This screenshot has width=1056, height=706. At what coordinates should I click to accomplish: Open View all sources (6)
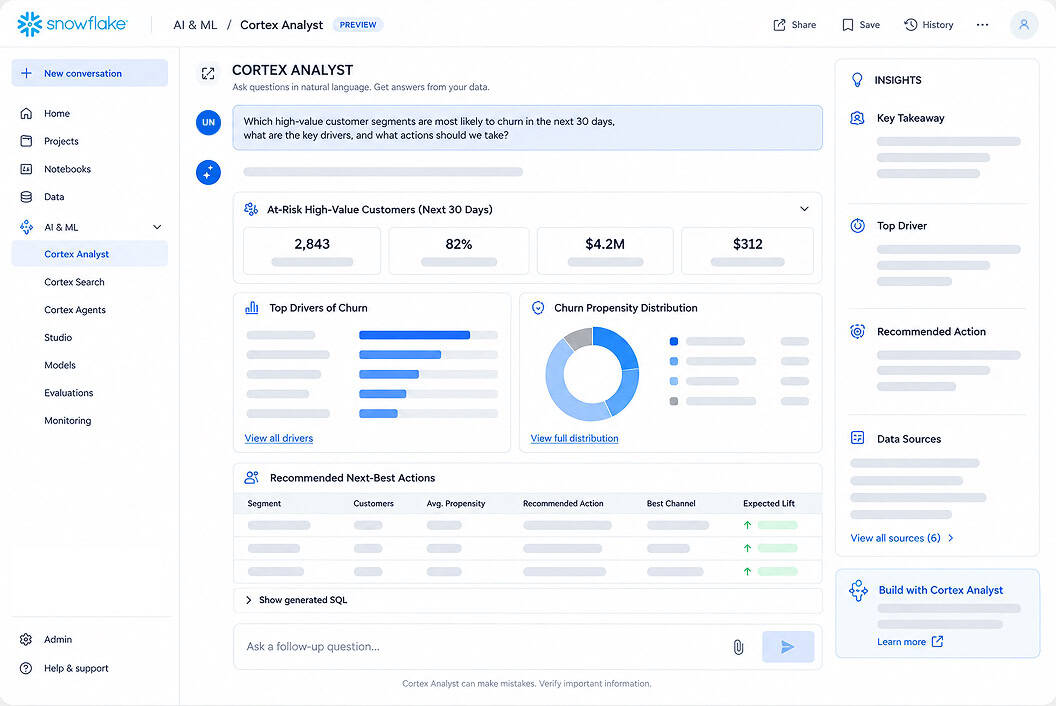coord(902,538)
